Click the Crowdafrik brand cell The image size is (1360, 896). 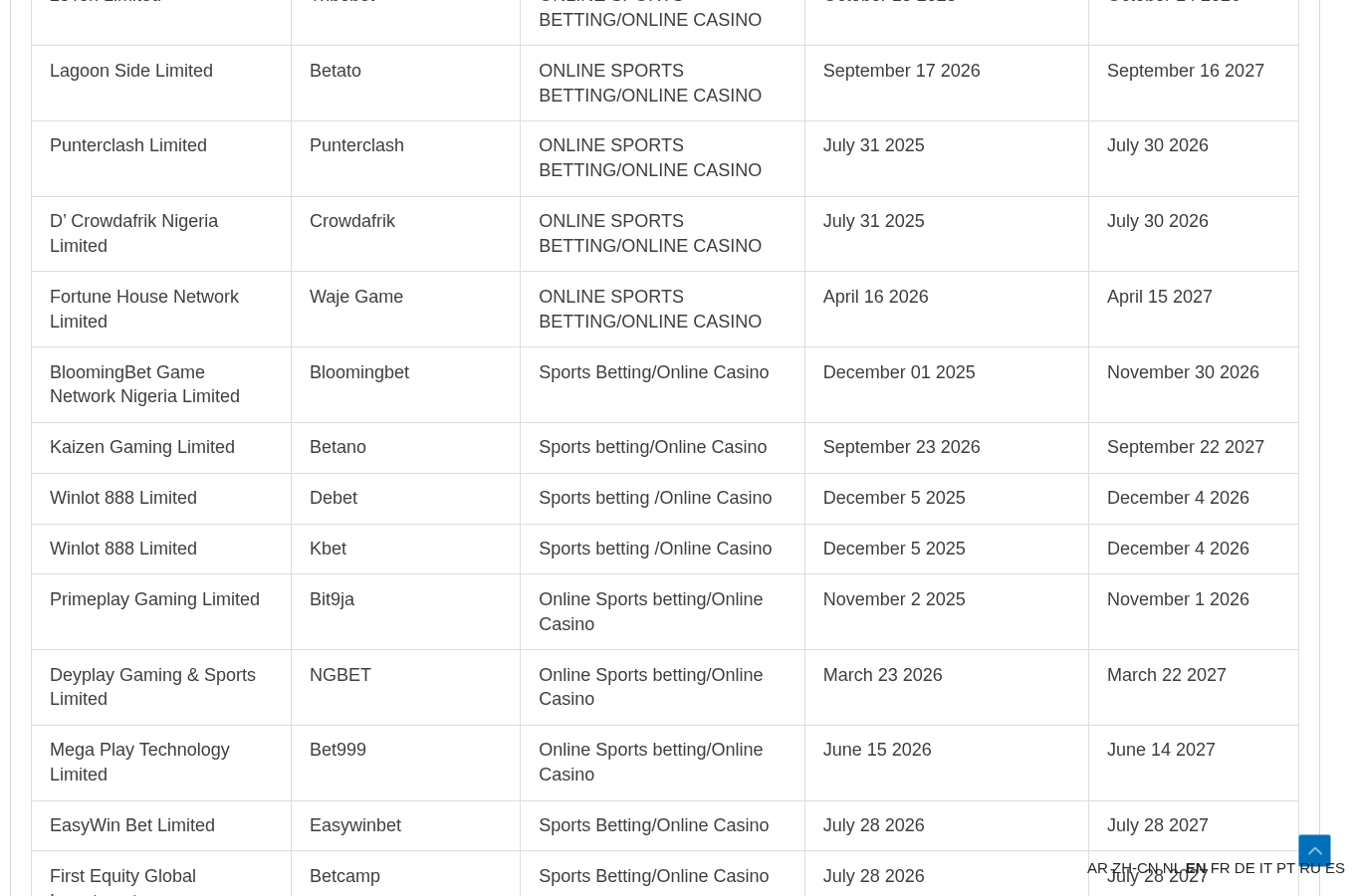(x=405, y=234)
